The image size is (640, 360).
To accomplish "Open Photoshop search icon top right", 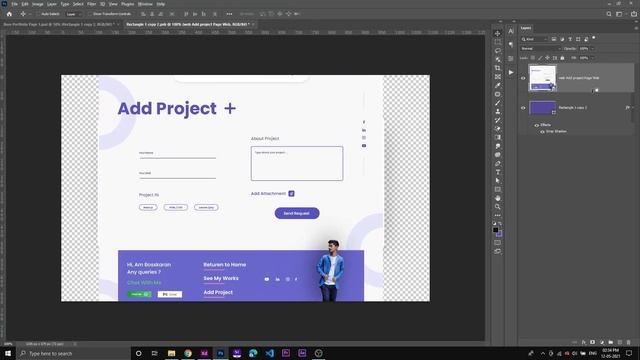I will (x=609, y=14).
